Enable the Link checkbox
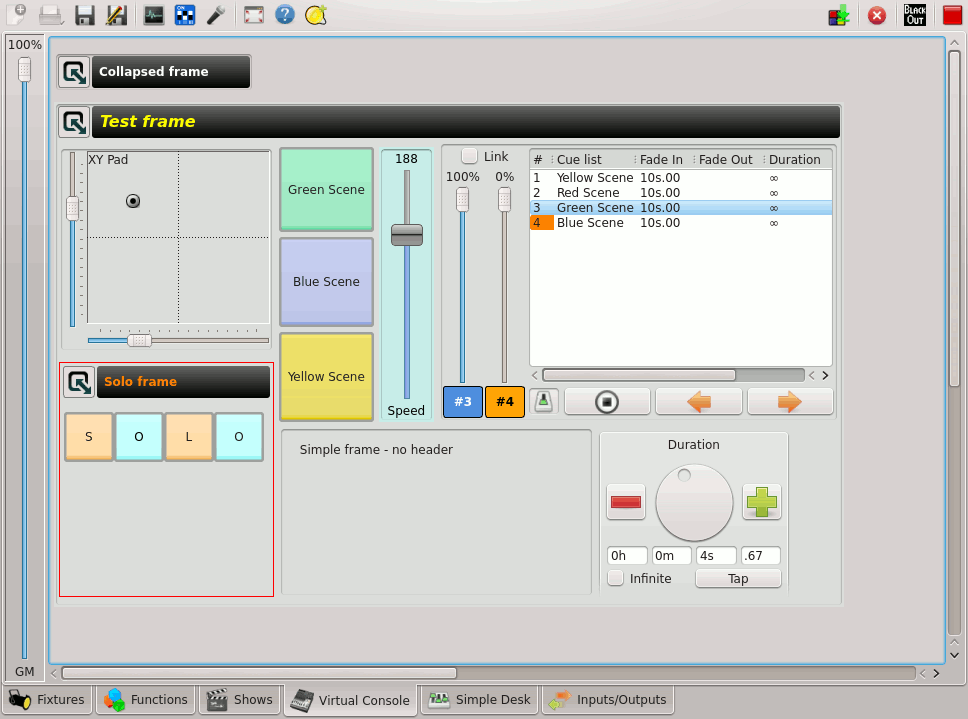This screenshot has width=968, height=719. [469, 156]
